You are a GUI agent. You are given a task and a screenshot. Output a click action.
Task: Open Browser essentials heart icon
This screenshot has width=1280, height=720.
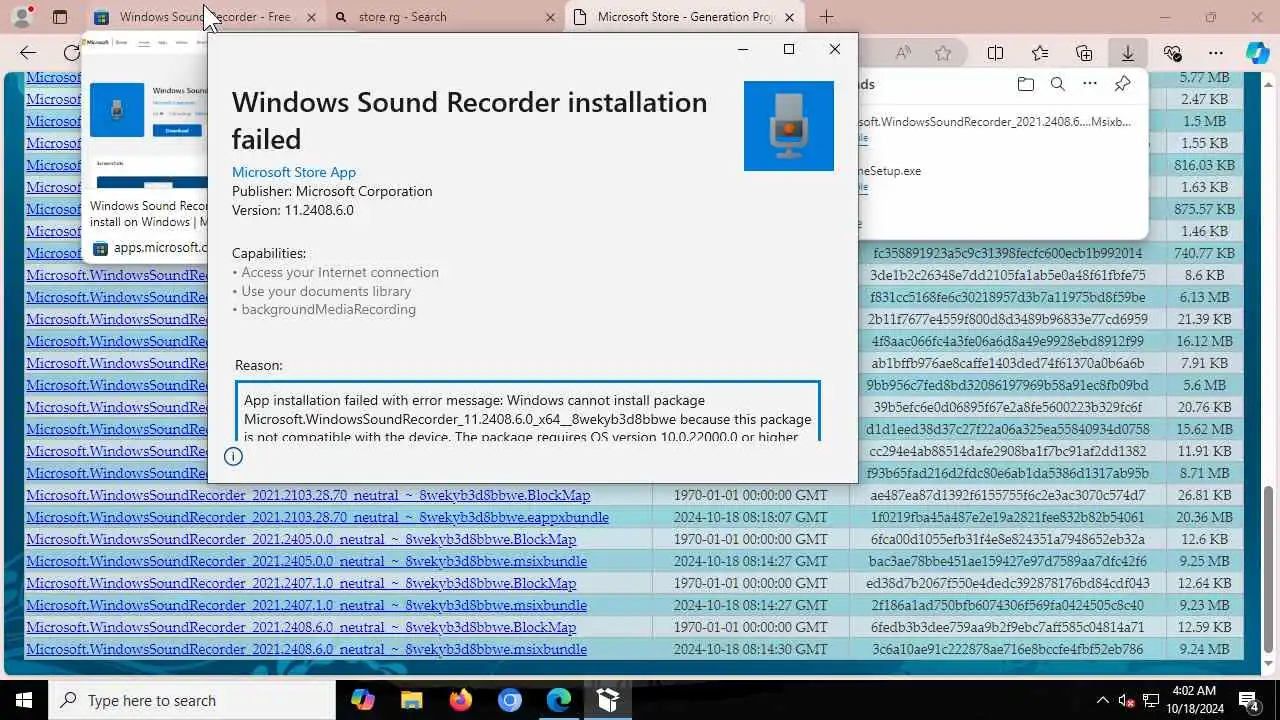pos(1172,53)
